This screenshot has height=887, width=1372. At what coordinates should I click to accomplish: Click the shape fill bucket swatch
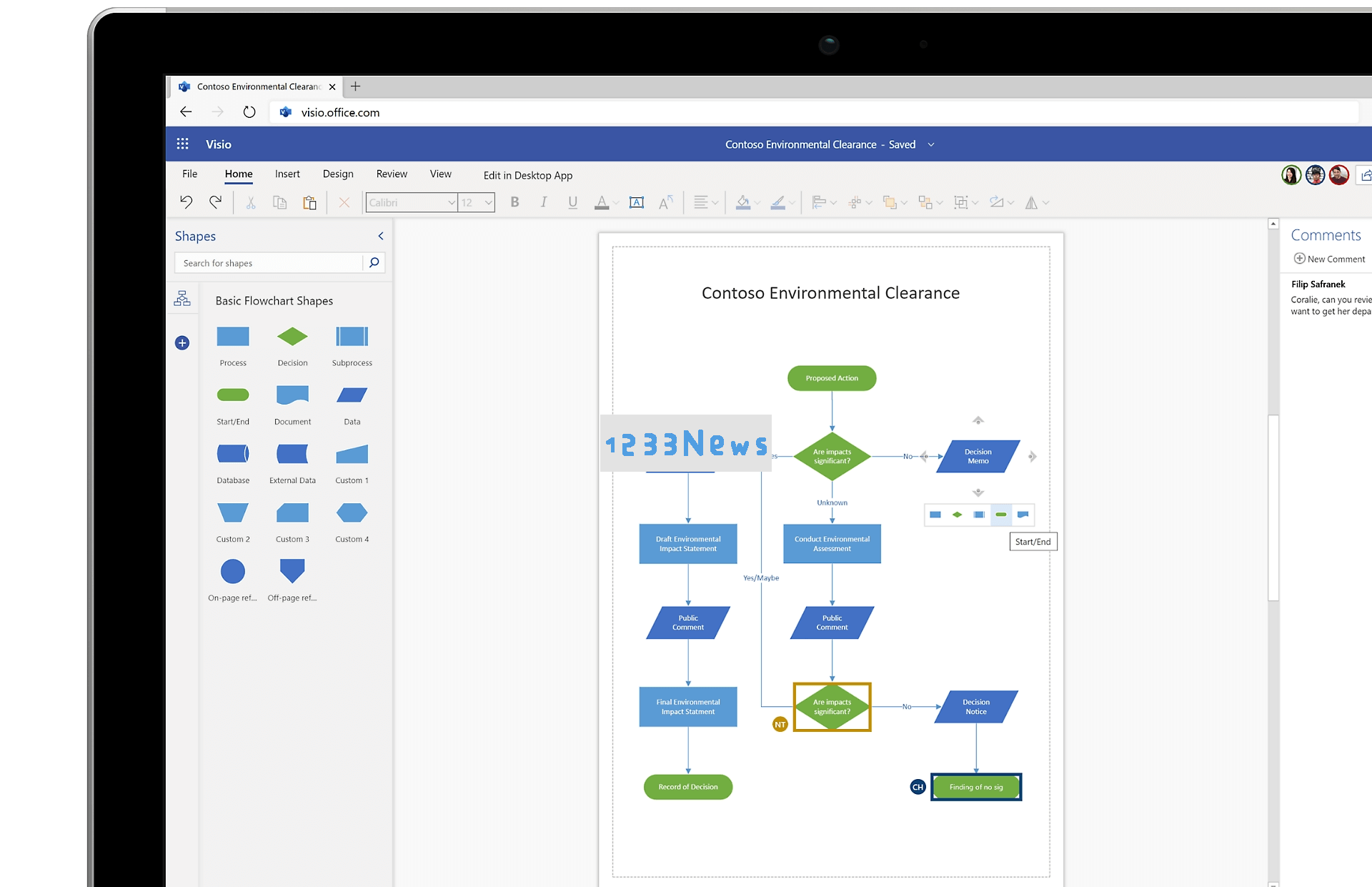point(743,203)
